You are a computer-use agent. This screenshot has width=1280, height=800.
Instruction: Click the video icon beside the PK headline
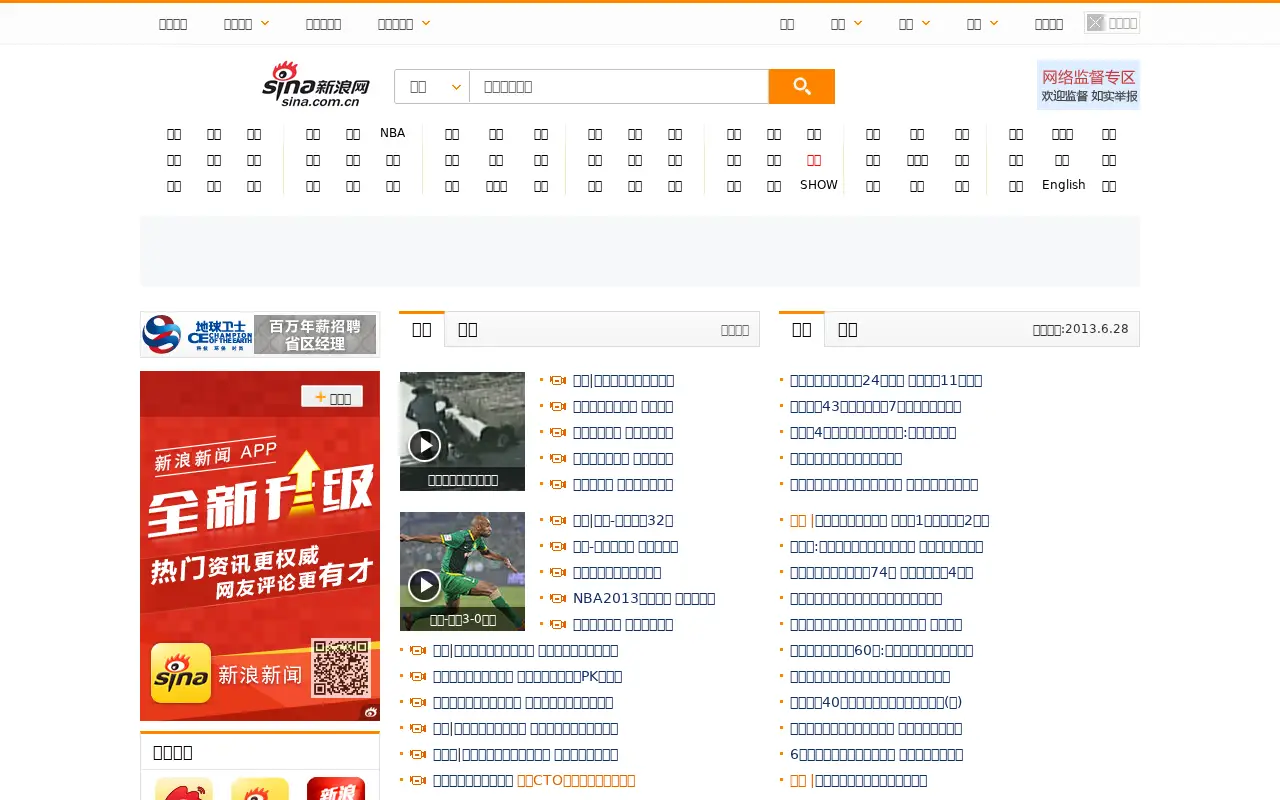418,677
